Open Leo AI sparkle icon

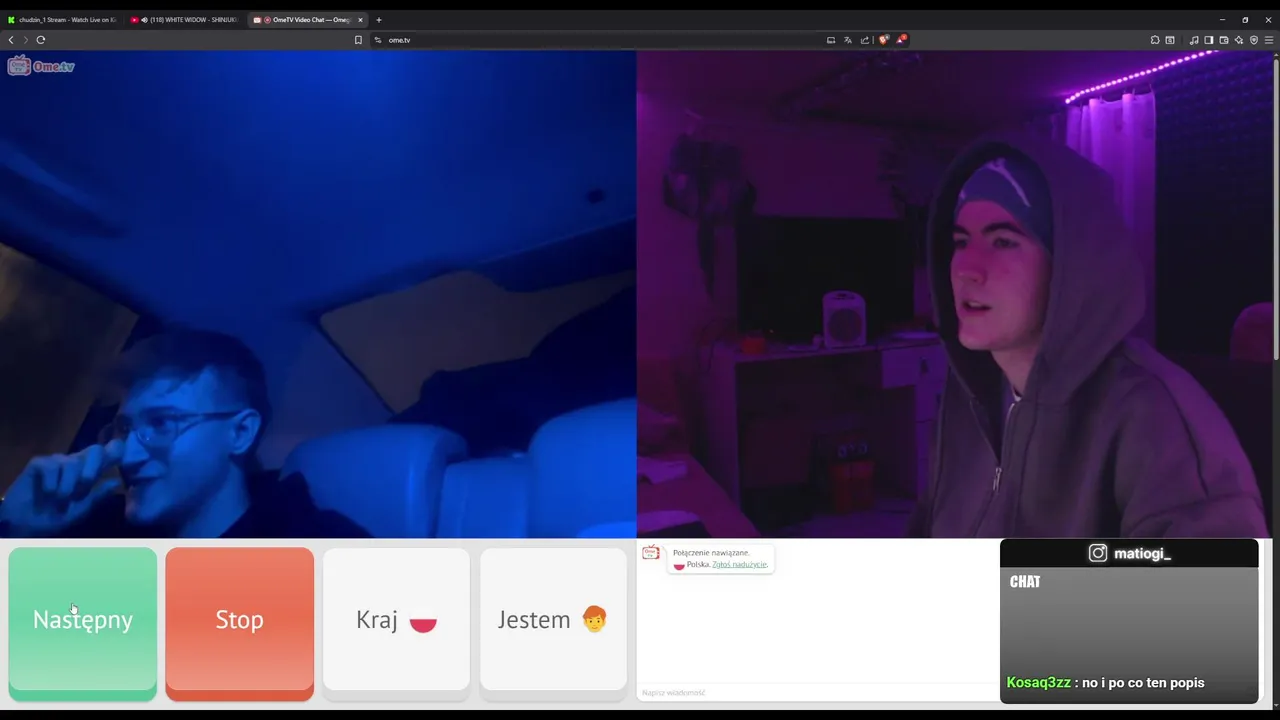tap(1238, 40)
